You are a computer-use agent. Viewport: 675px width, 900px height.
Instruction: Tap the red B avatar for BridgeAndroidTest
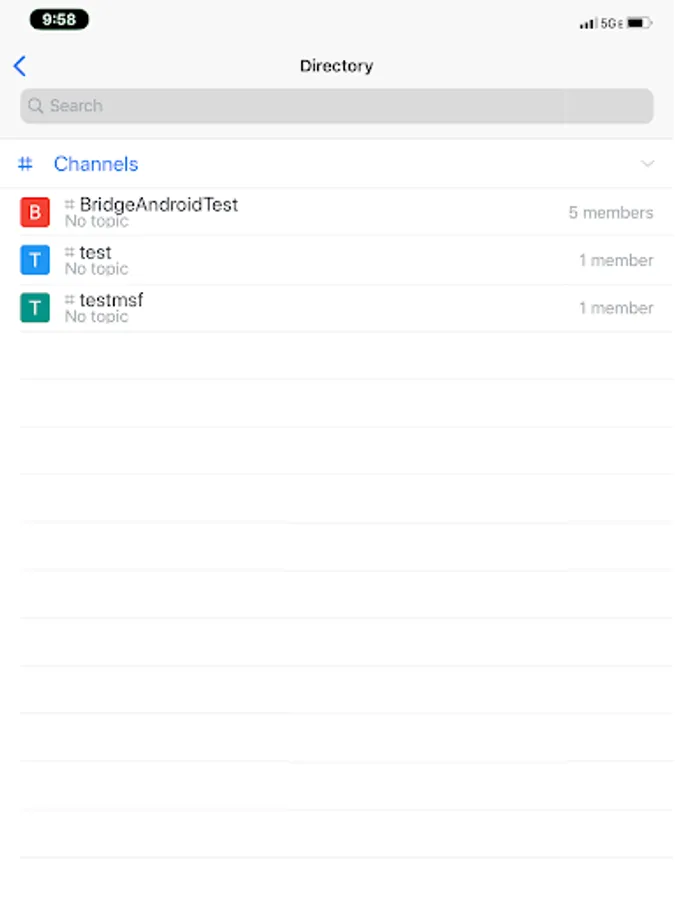35,212
